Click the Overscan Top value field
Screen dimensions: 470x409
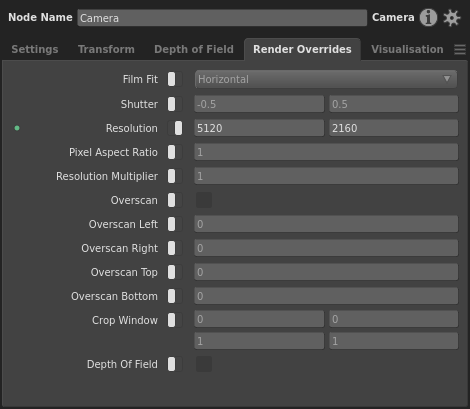326,272
